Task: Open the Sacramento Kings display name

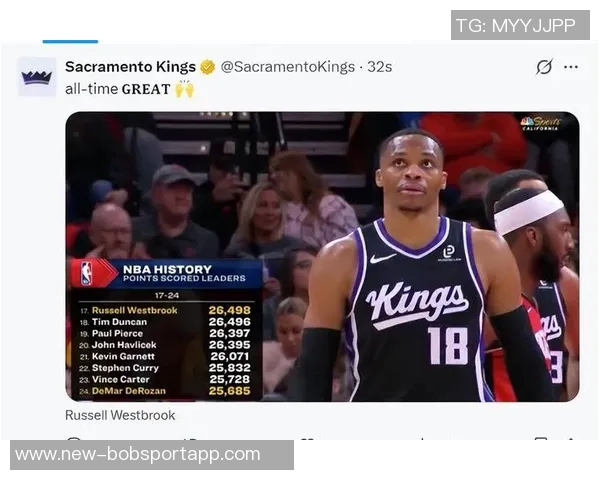Action: 130,67
